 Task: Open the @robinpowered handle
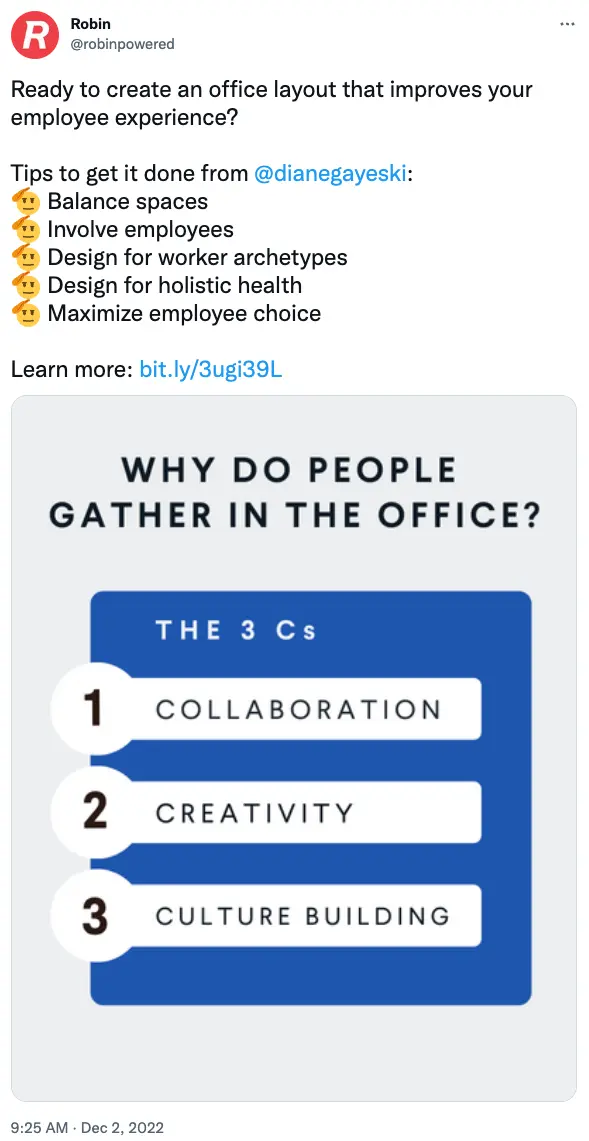122,44
